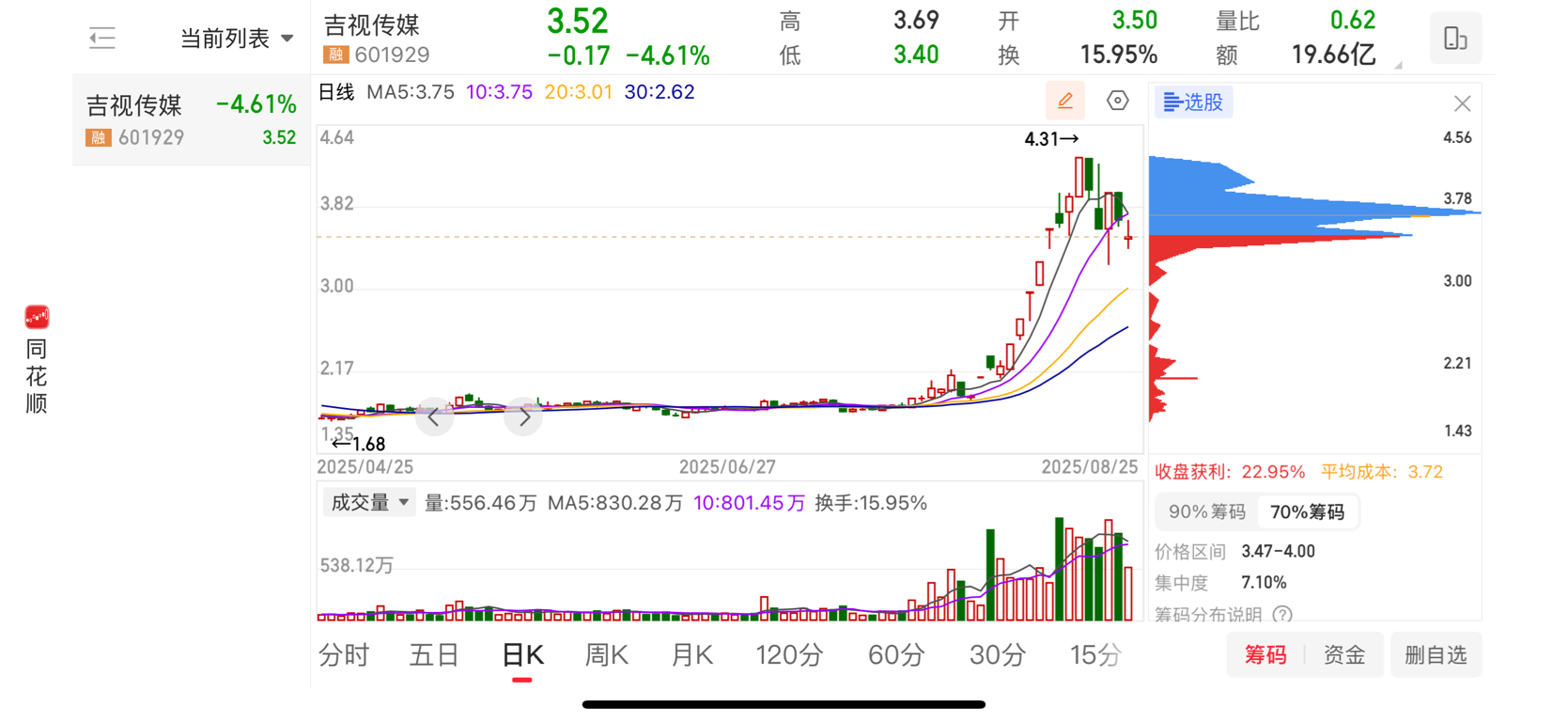Tap the current price 3.52 in header
The width and height of the screenshot is (1568, 722).
578,22
